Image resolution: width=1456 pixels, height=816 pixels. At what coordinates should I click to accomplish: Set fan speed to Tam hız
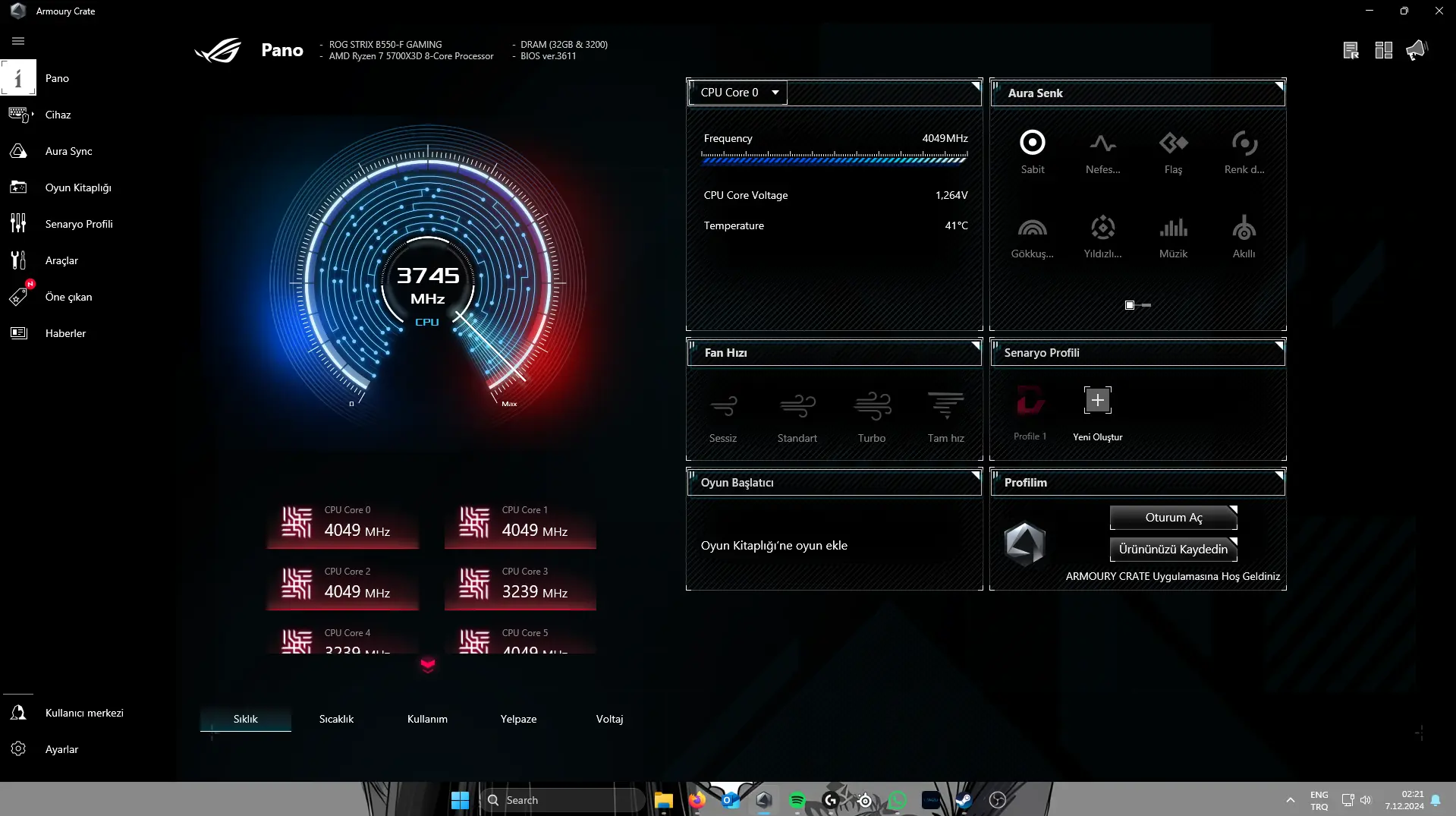(x=946, y=417)
